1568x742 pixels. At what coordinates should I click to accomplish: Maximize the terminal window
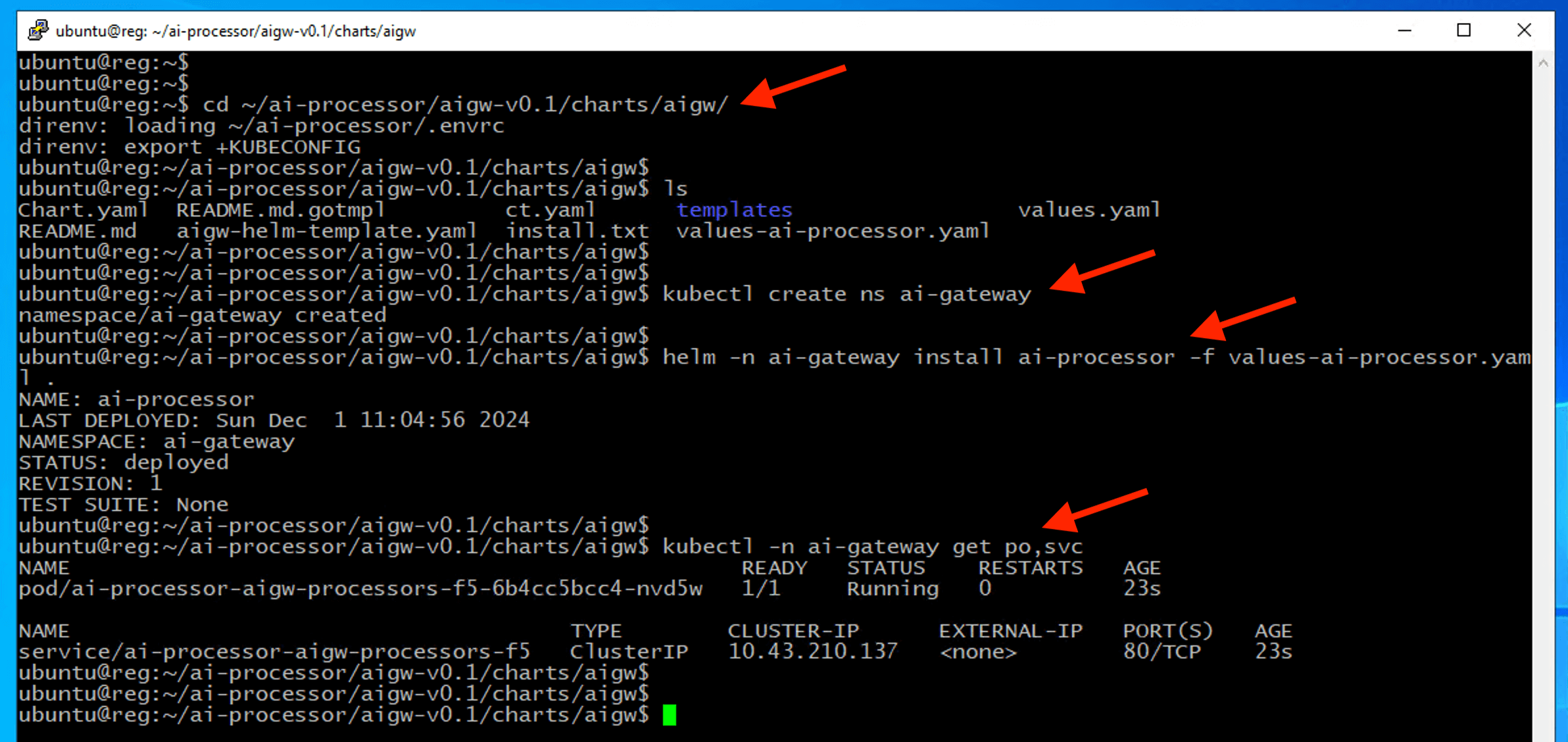click(x=1464, y=30)
